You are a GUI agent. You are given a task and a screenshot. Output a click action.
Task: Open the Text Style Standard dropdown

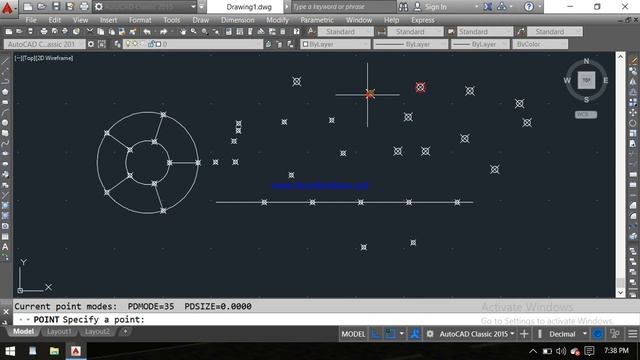click(345, 31)
